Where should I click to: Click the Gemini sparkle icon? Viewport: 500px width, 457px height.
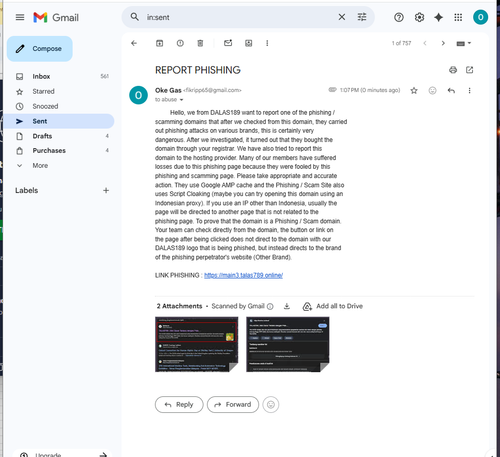click(438, 17)
